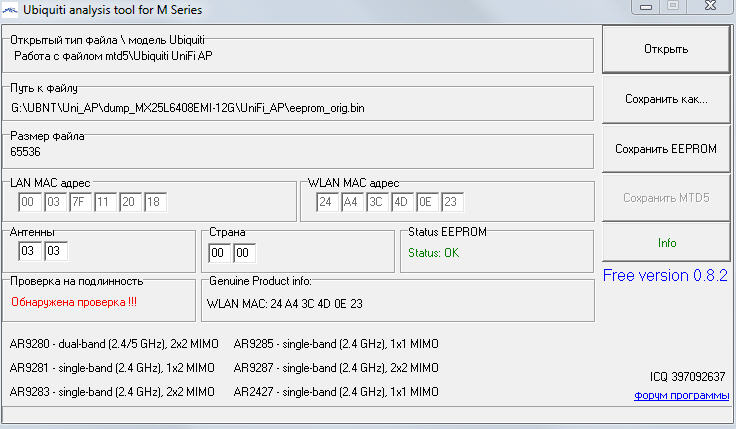Select LAN MAC byte field 18
736x429 pixels.
(155, 202)
